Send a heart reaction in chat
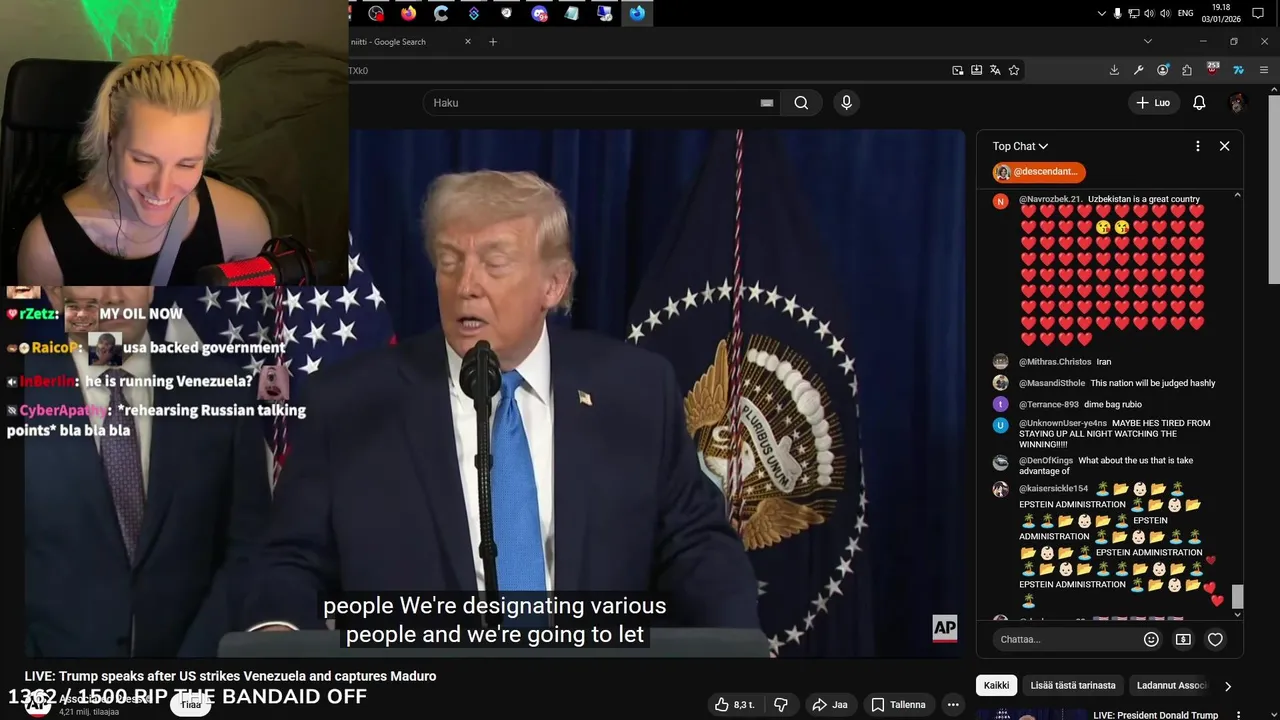 click(1215, 639)
